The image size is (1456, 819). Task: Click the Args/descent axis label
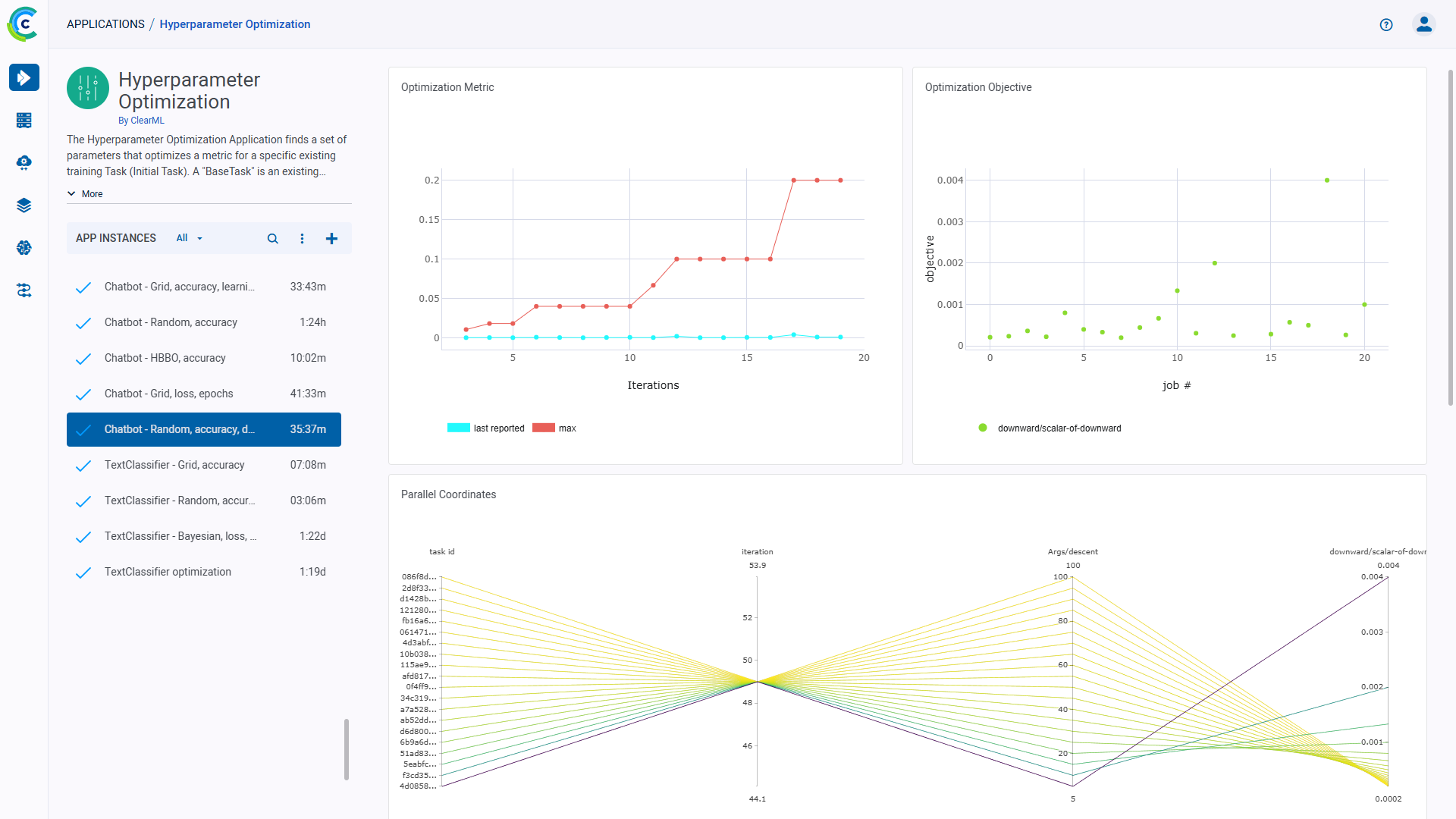point(1073,551)
